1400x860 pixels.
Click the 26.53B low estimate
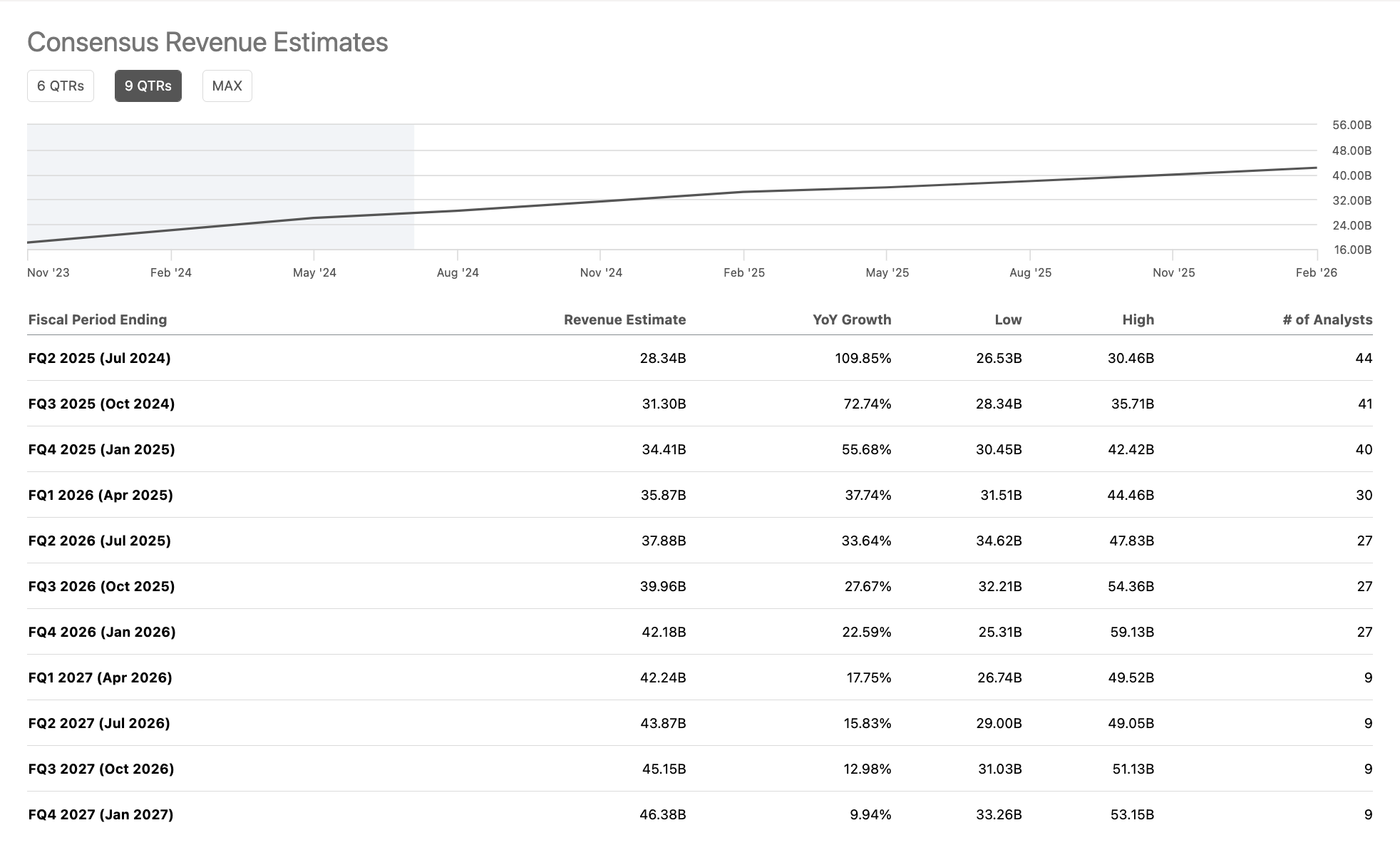click(999, 358)
